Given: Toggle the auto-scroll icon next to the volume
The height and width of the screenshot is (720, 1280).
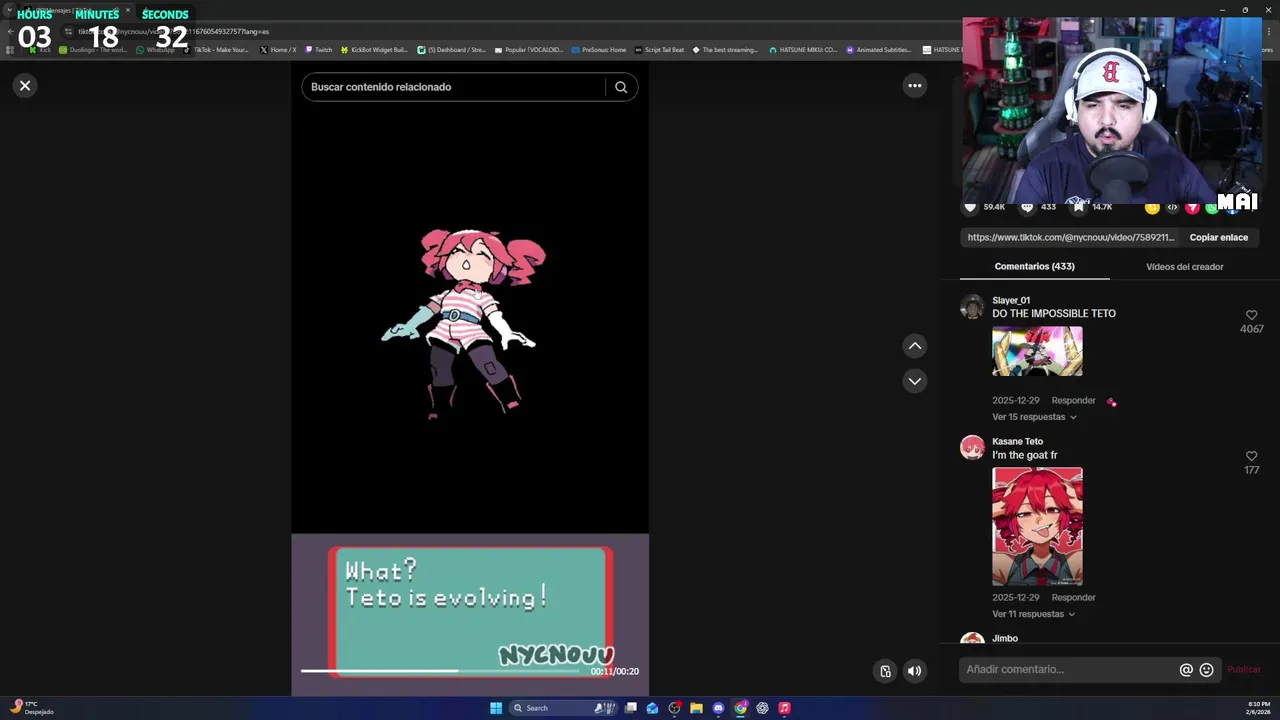Looking at the screenshot, I should coord(885,671).
